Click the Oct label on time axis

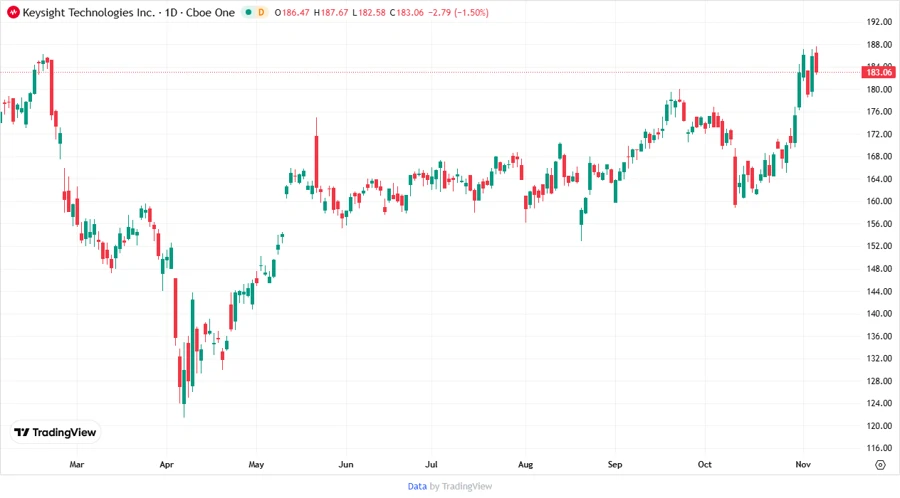[x=704, y=464]
